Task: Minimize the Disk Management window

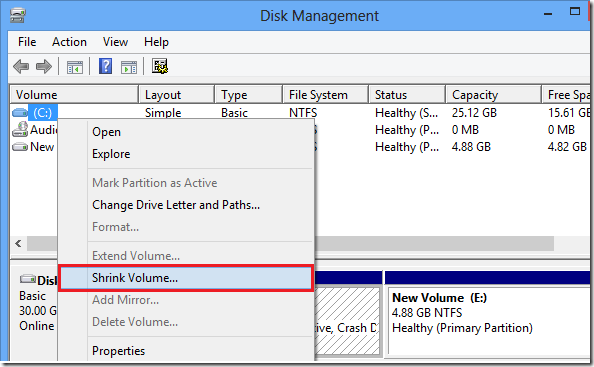Action: click(547, 14)
